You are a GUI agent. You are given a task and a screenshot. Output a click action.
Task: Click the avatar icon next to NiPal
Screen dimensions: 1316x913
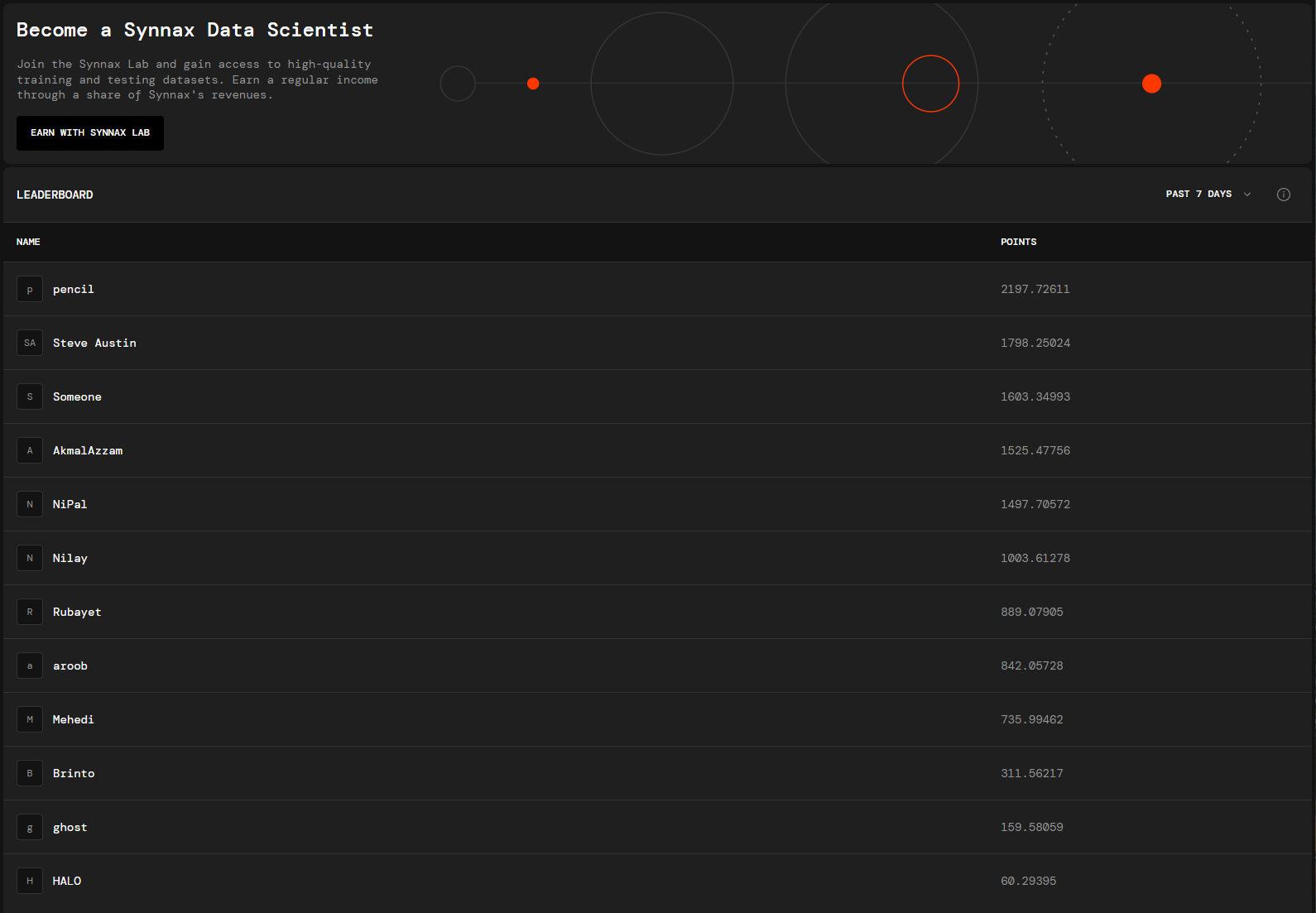pyautogui.click(x=30, y=504)
